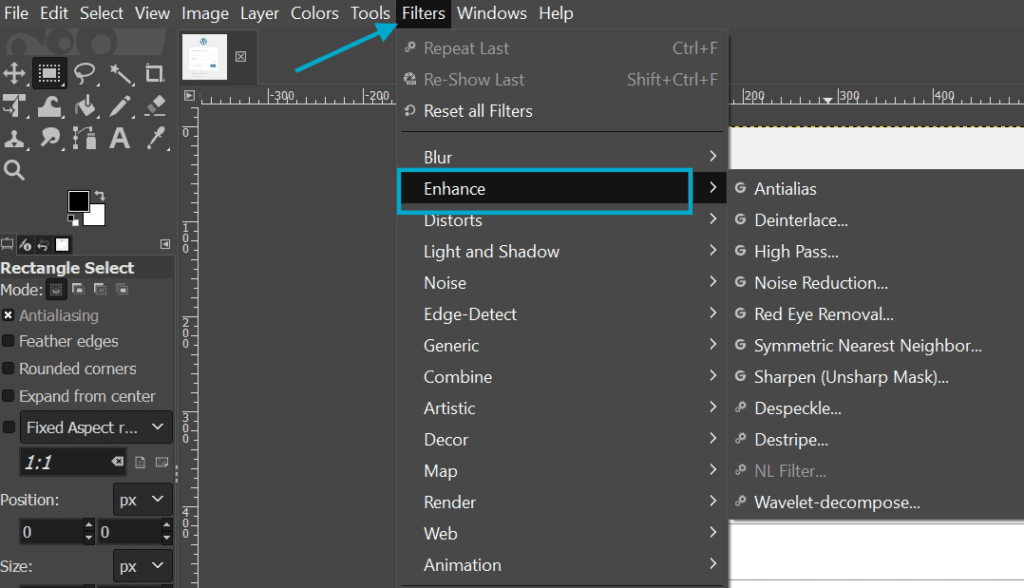The height and width of the screenshot is (588, 1024).
Task: Select the Eraser tool
Action: coord(155,106)
